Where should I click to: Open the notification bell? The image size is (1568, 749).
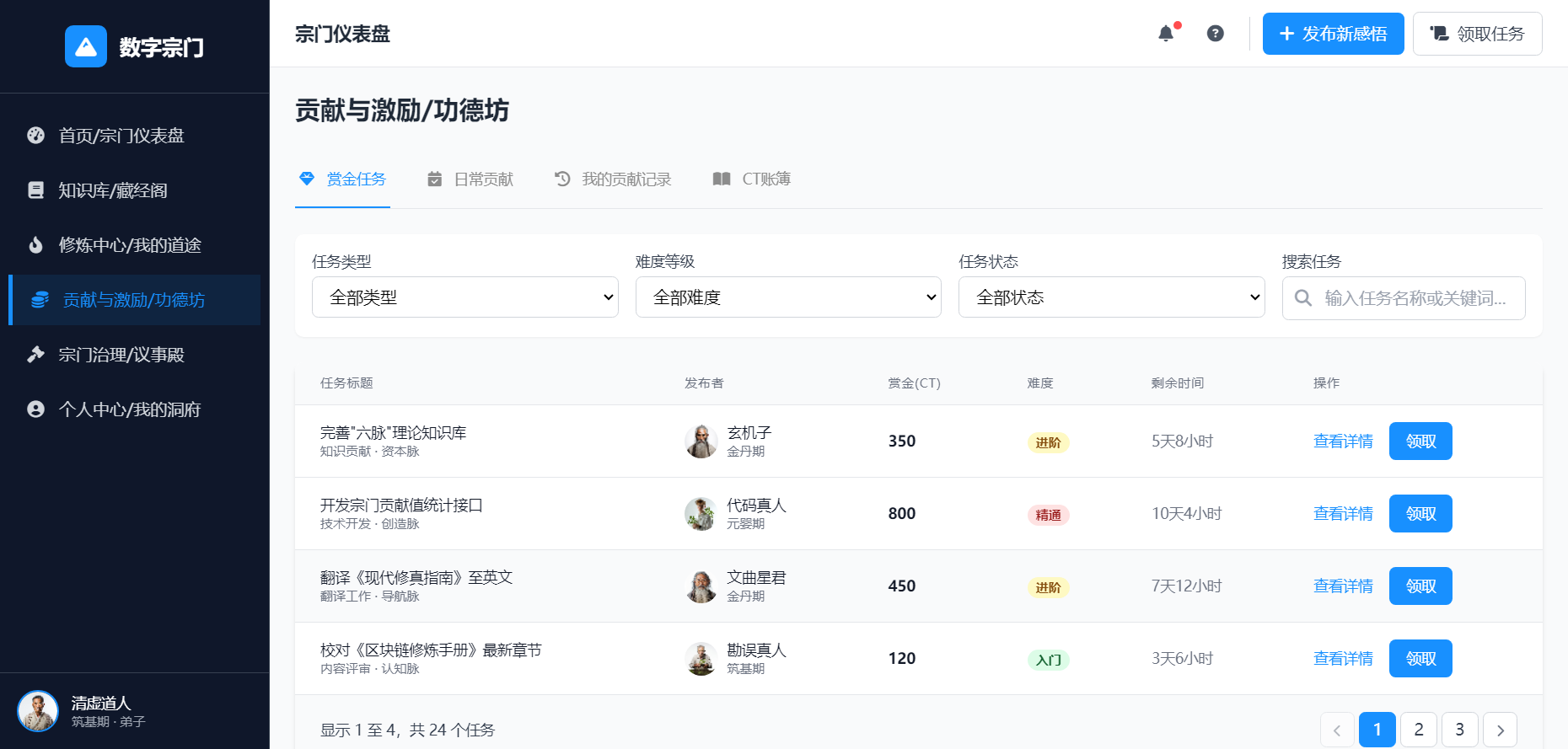click(1166, 34)
